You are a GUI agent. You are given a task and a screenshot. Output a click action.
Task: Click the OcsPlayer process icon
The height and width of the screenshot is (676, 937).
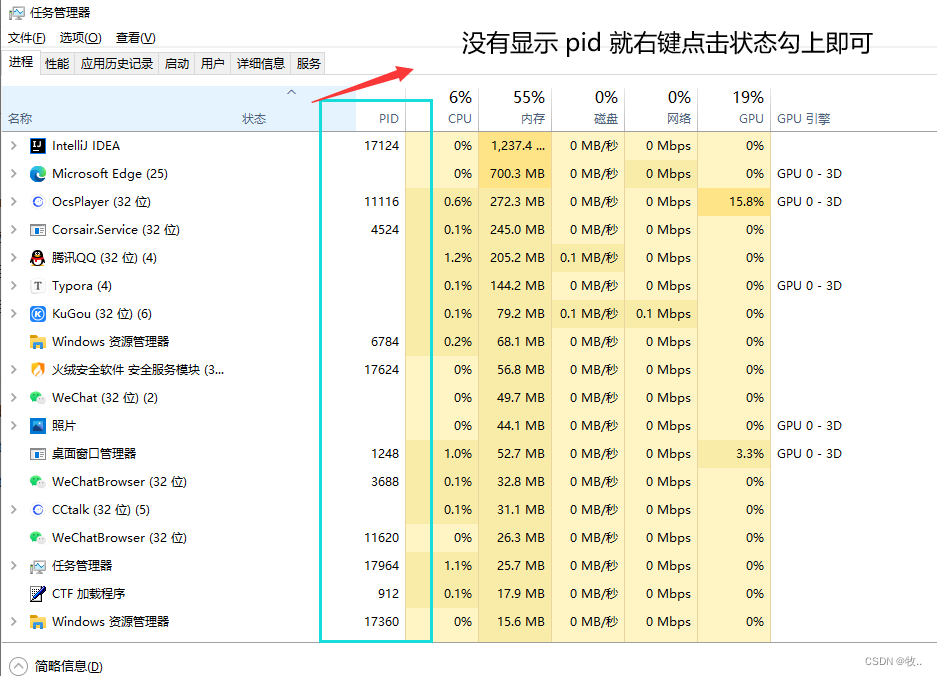[x=38, y=202]
